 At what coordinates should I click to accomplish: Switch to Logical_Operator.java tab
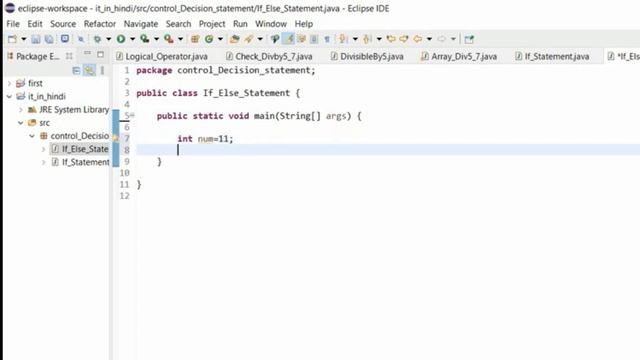tap(162, 56)
